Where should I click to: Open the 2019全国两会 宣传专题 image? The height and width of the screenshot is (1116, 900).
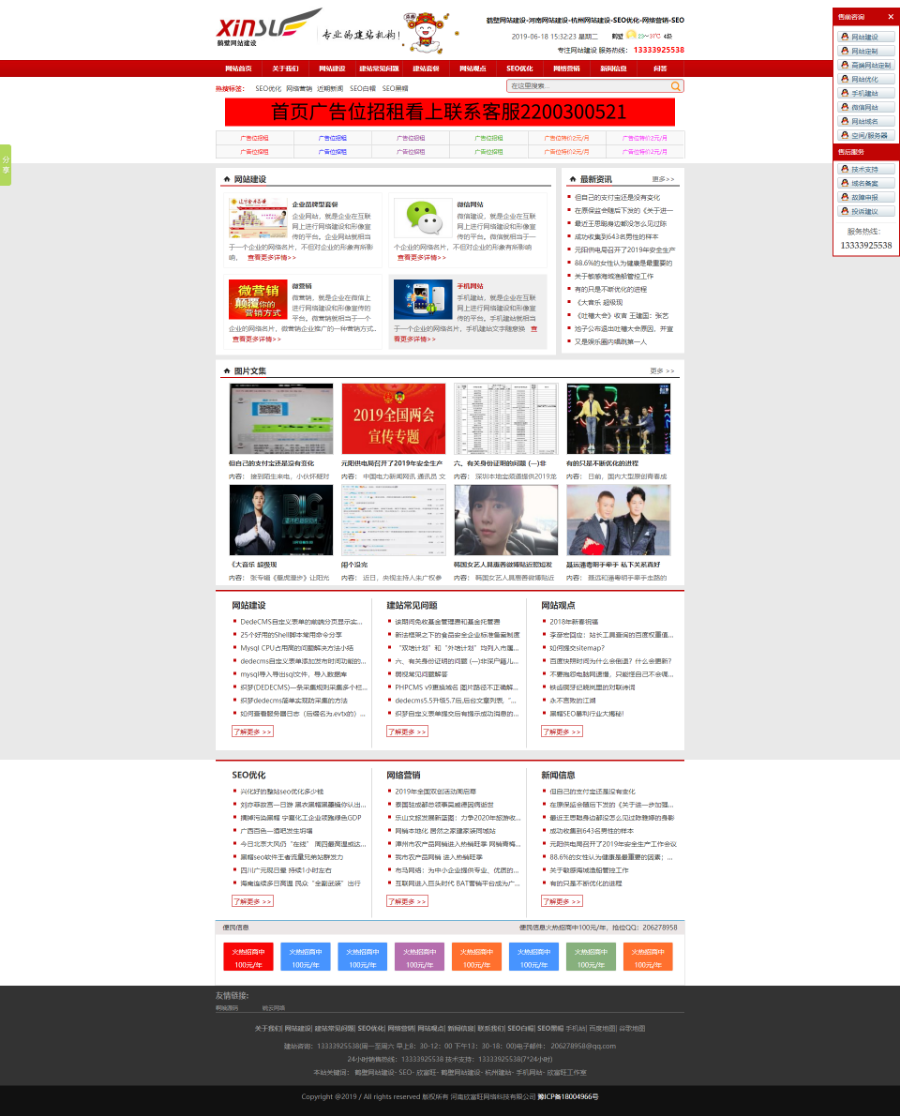click(393, 418)
